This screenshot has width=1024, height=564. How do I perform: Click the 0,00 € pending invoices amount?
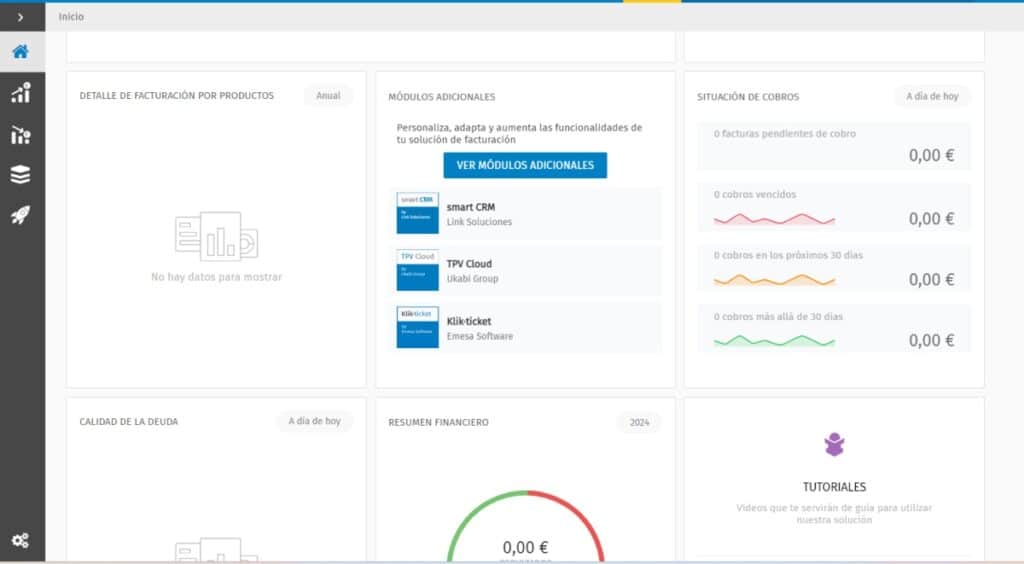pyautogui.click(x=931, y=155)
